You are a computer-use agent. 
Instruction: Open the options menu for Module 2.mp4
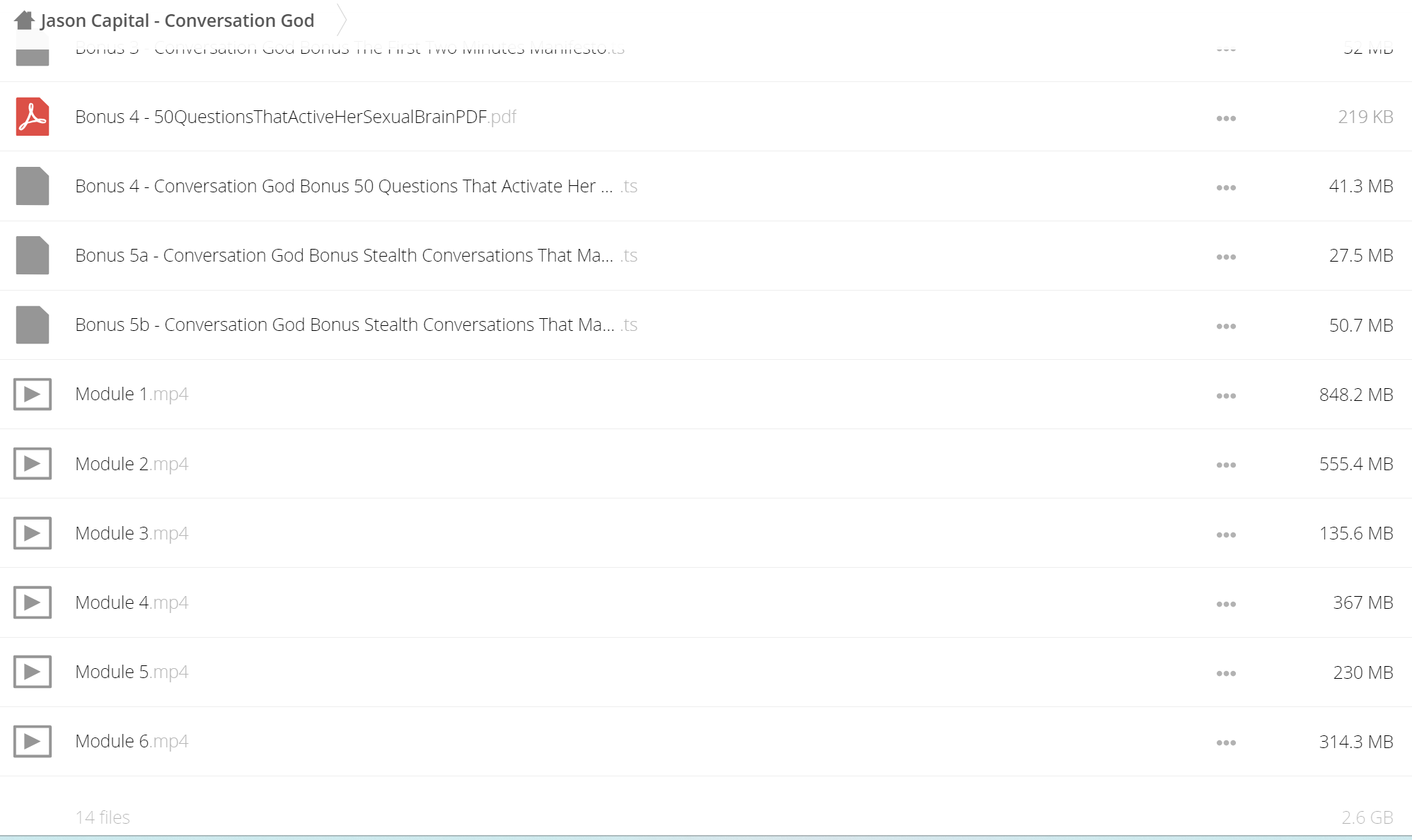[x=1226, y=465]
